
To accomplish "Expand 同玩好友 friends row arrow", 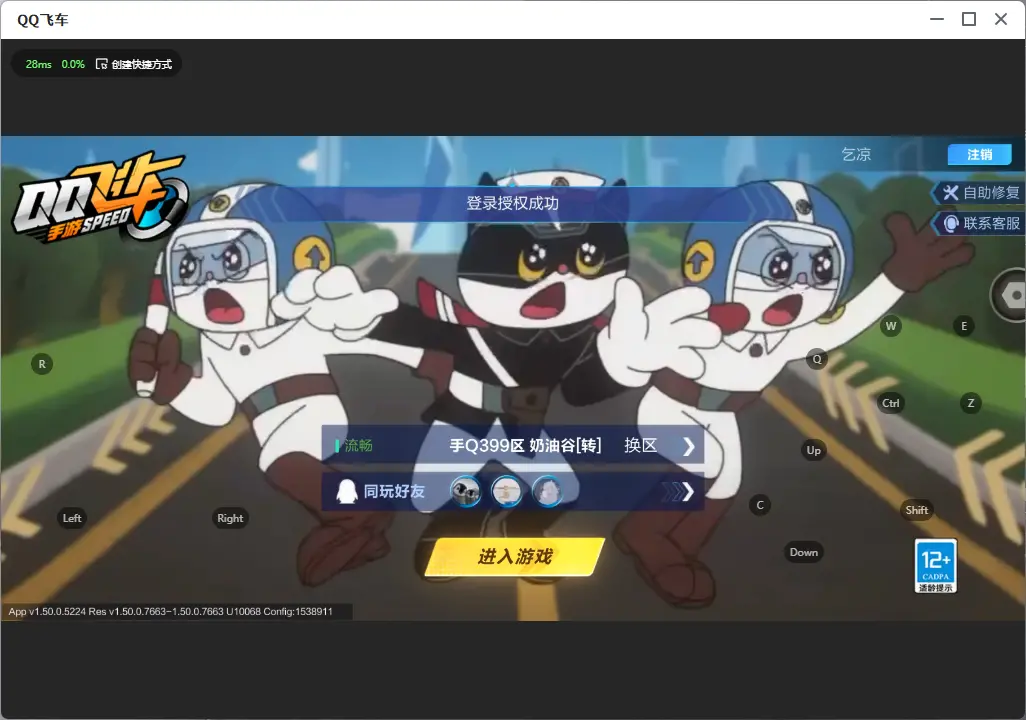I will pyautogui.click(x=679, y=492).
